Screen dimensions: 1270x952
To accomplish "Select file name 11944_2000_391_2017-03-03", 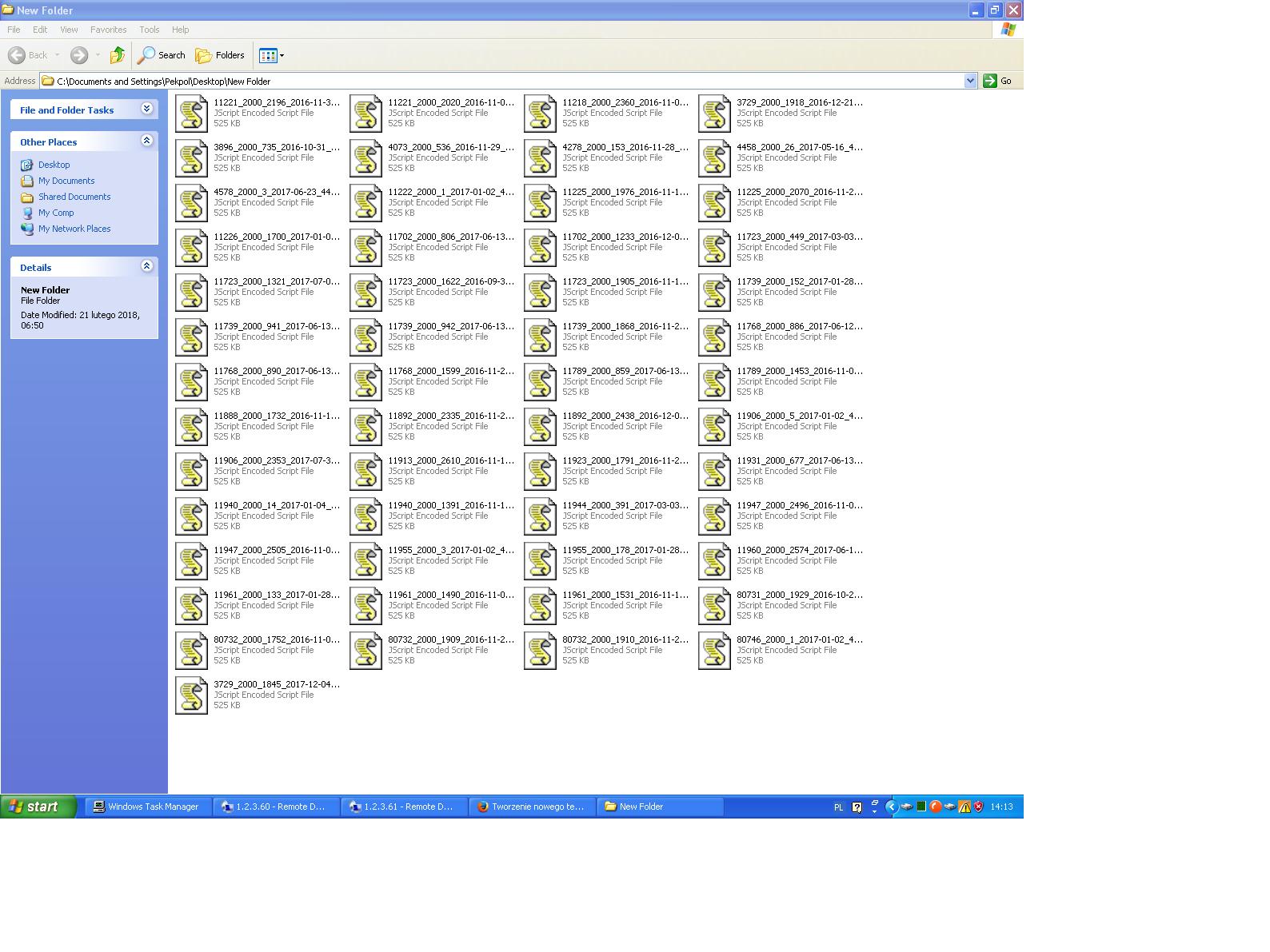I will pos(625,505).
